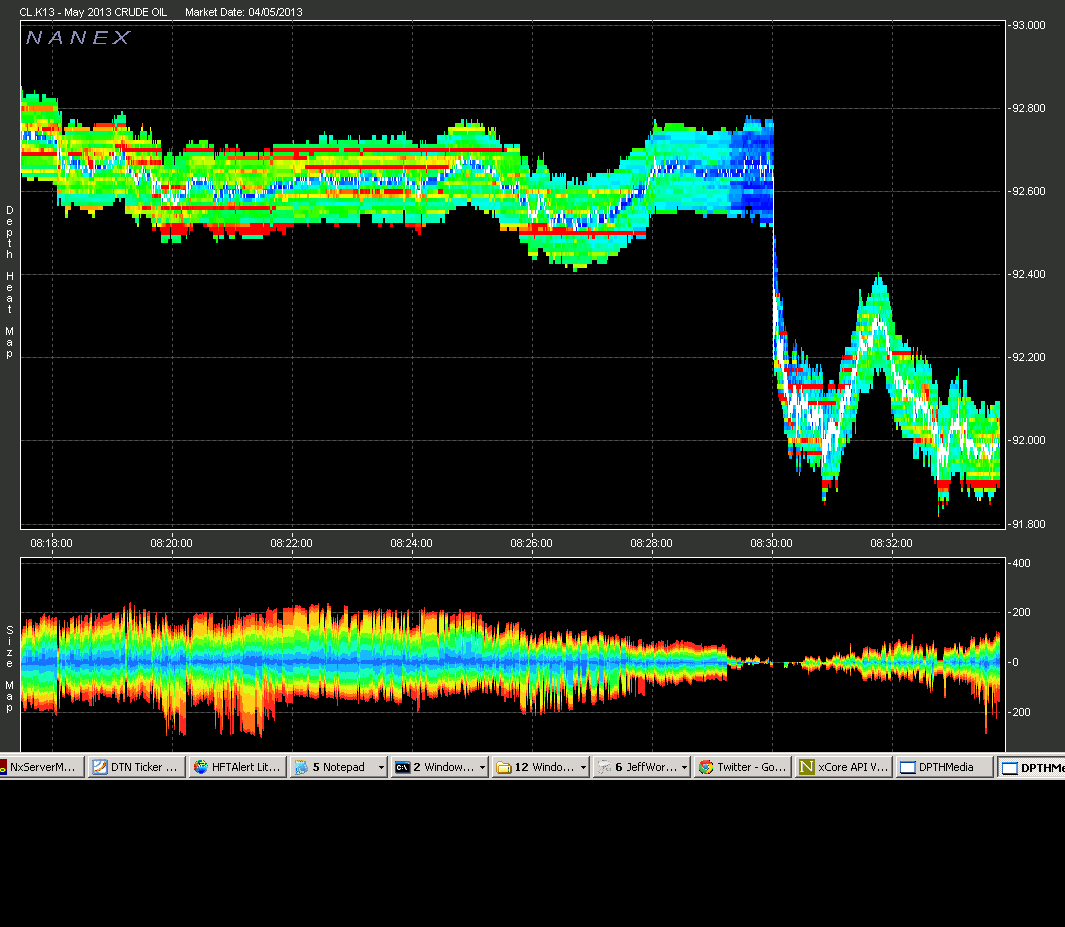Click the folder icon of 12 Windows group
Screen dimensions: 1065x927
503,767
